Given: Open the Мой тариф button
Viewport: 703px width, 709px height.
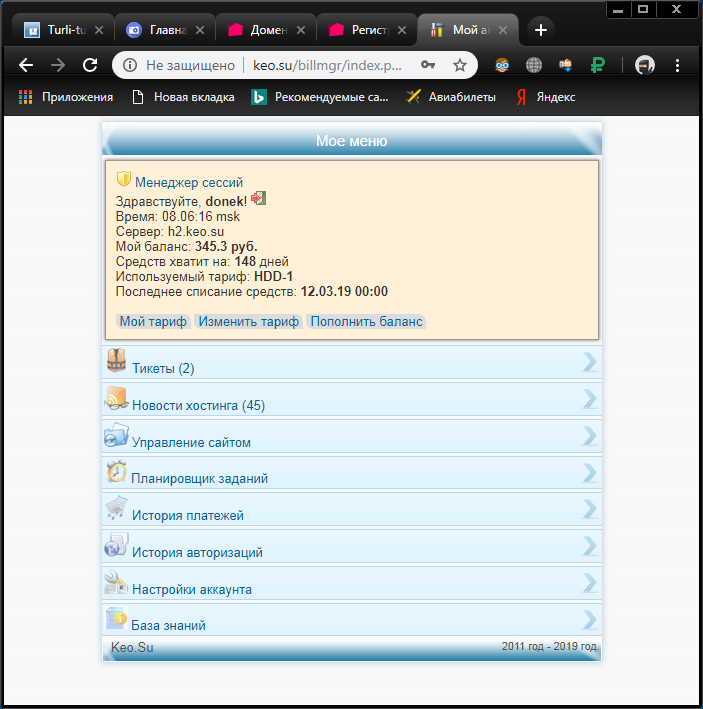Looking at the screenshot, I should 154,322.
